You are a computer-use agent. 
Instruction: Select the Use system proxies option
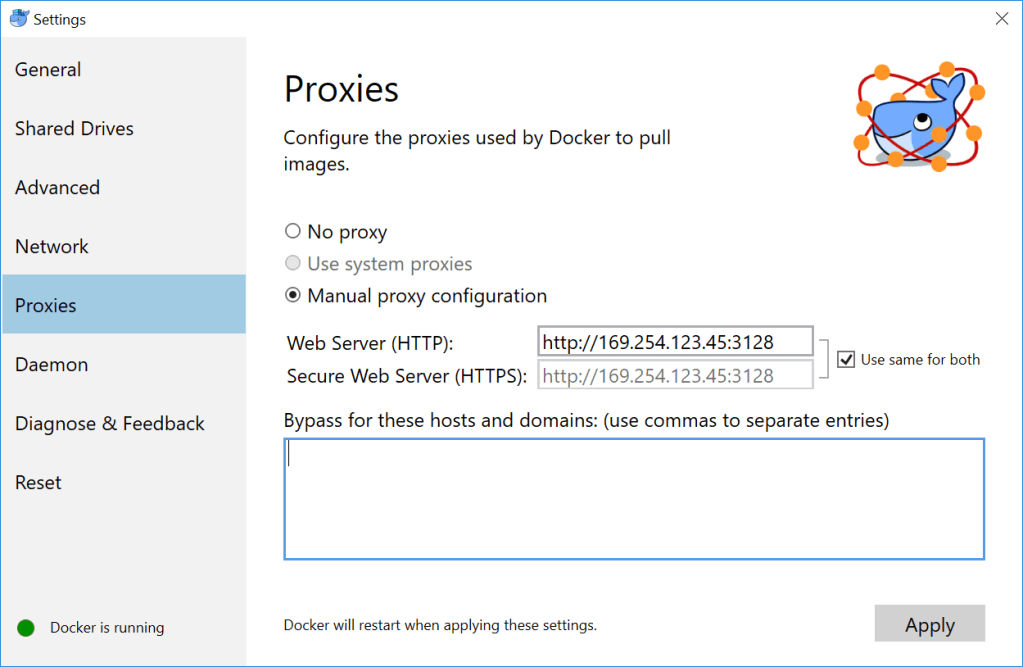(292, 263)
